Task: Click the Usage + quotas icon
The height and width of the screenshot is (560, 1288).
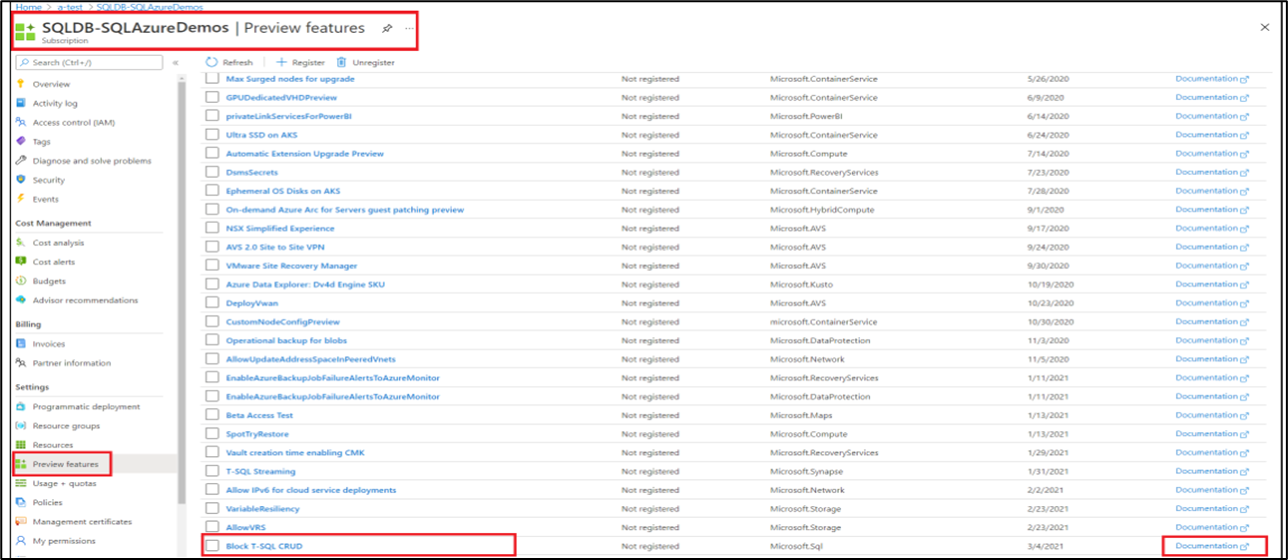Action: [22, 483]
